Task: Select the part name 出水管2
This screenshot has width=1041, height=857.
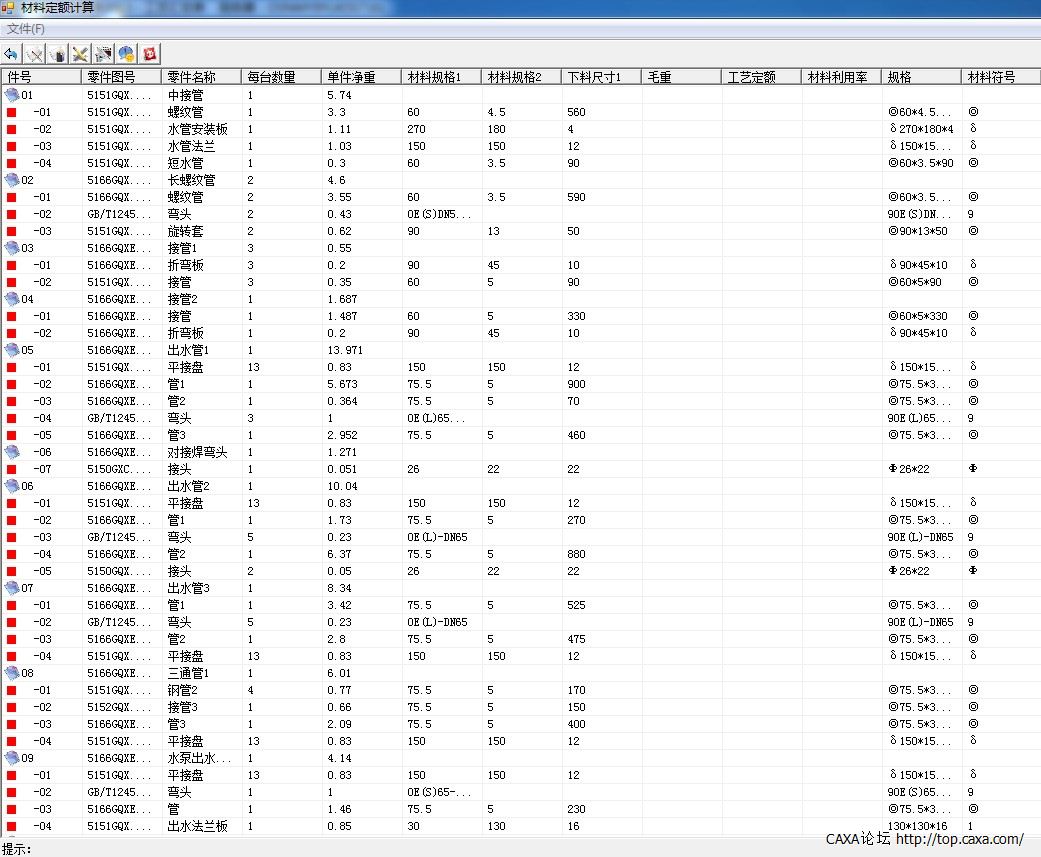Action: coord(188,486)
